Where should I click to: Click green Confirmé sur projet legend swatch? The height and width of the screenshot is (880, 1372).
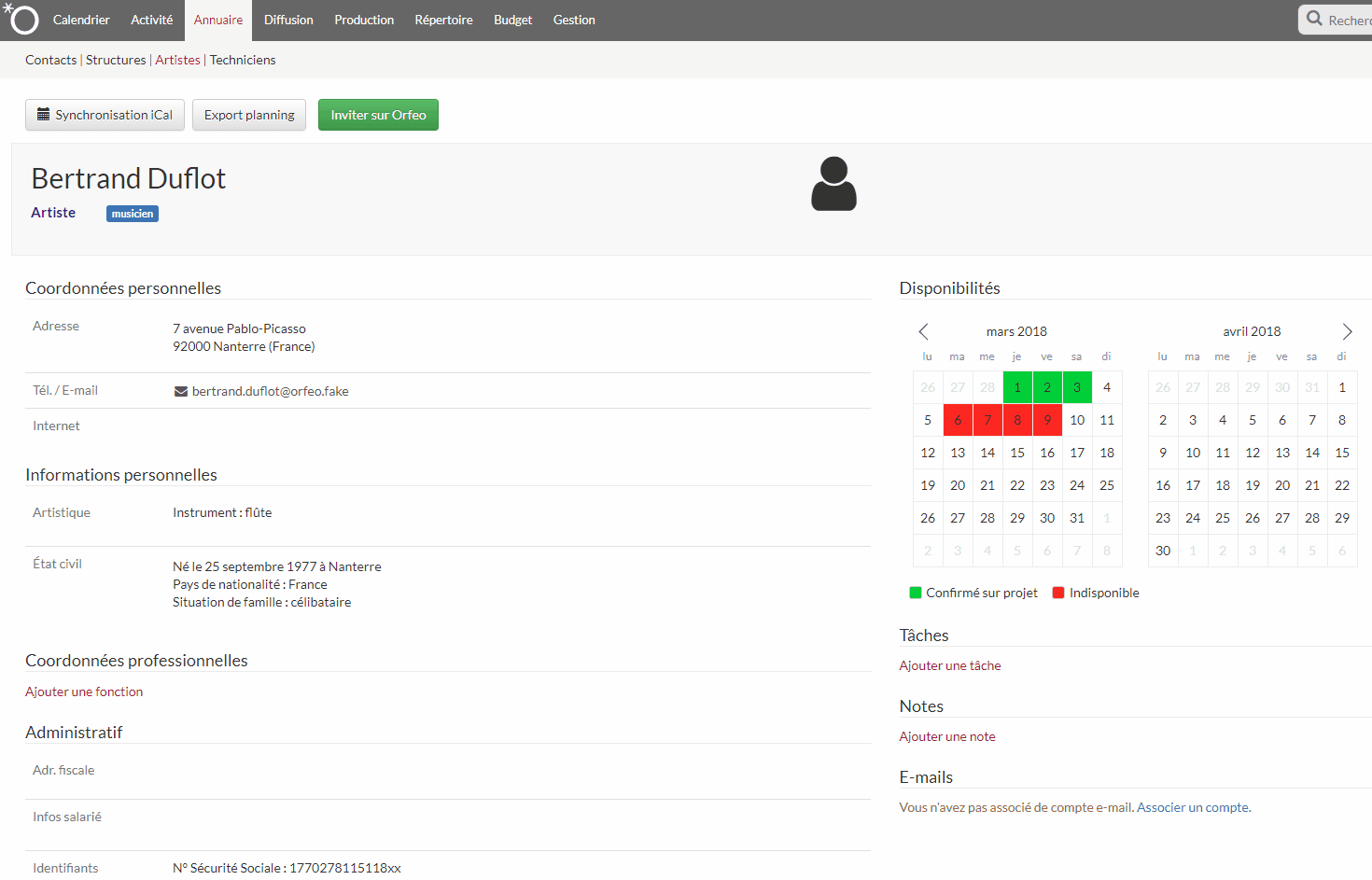pyautogui.click(x=916, y=593)
